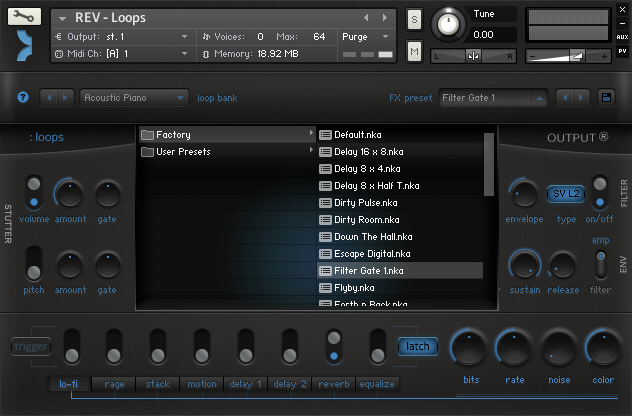The height and width of the screenshot is (416, 632).
Task: Expand the Factory folder arrow
Action: pyautogui.click(x=311, y=133)
